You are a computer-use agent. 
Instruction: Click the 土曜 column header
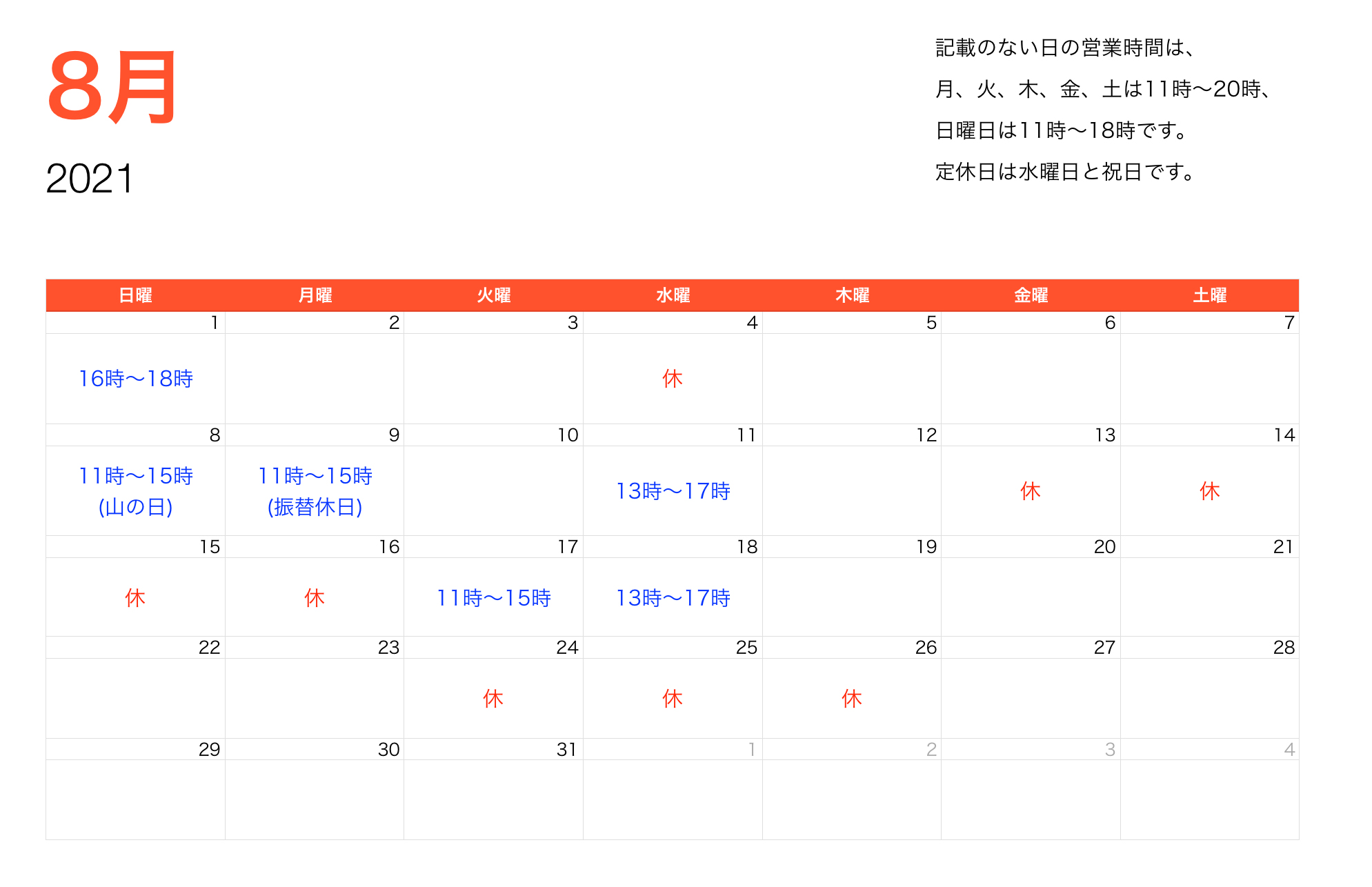pyautogui.click(x=1210, y=295)
